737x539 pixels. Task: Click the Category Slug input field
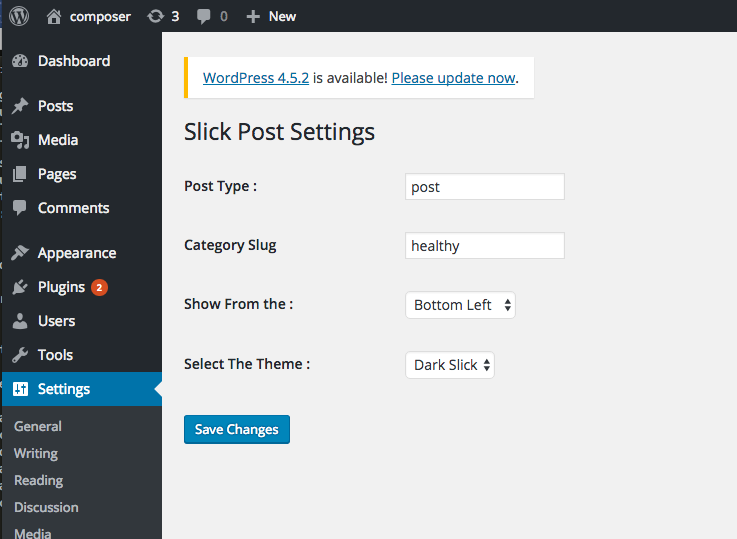485,245
